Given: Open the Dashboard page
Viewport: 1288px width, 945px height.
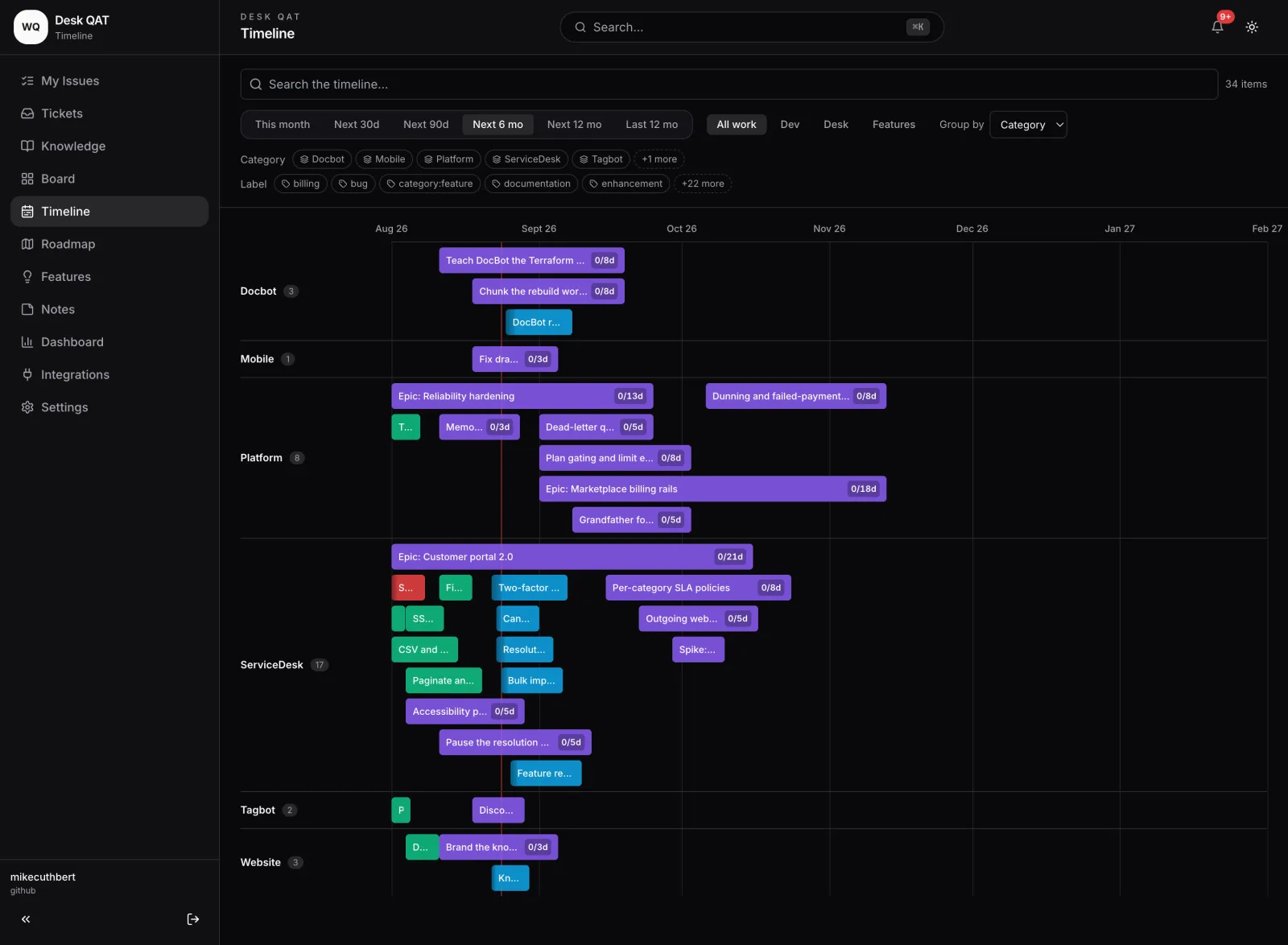Looking at the screenshot, I should tap(109, 342).
